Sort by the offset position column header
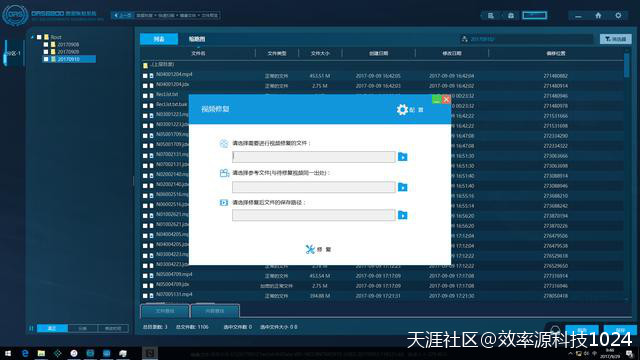 pos(556,53)
